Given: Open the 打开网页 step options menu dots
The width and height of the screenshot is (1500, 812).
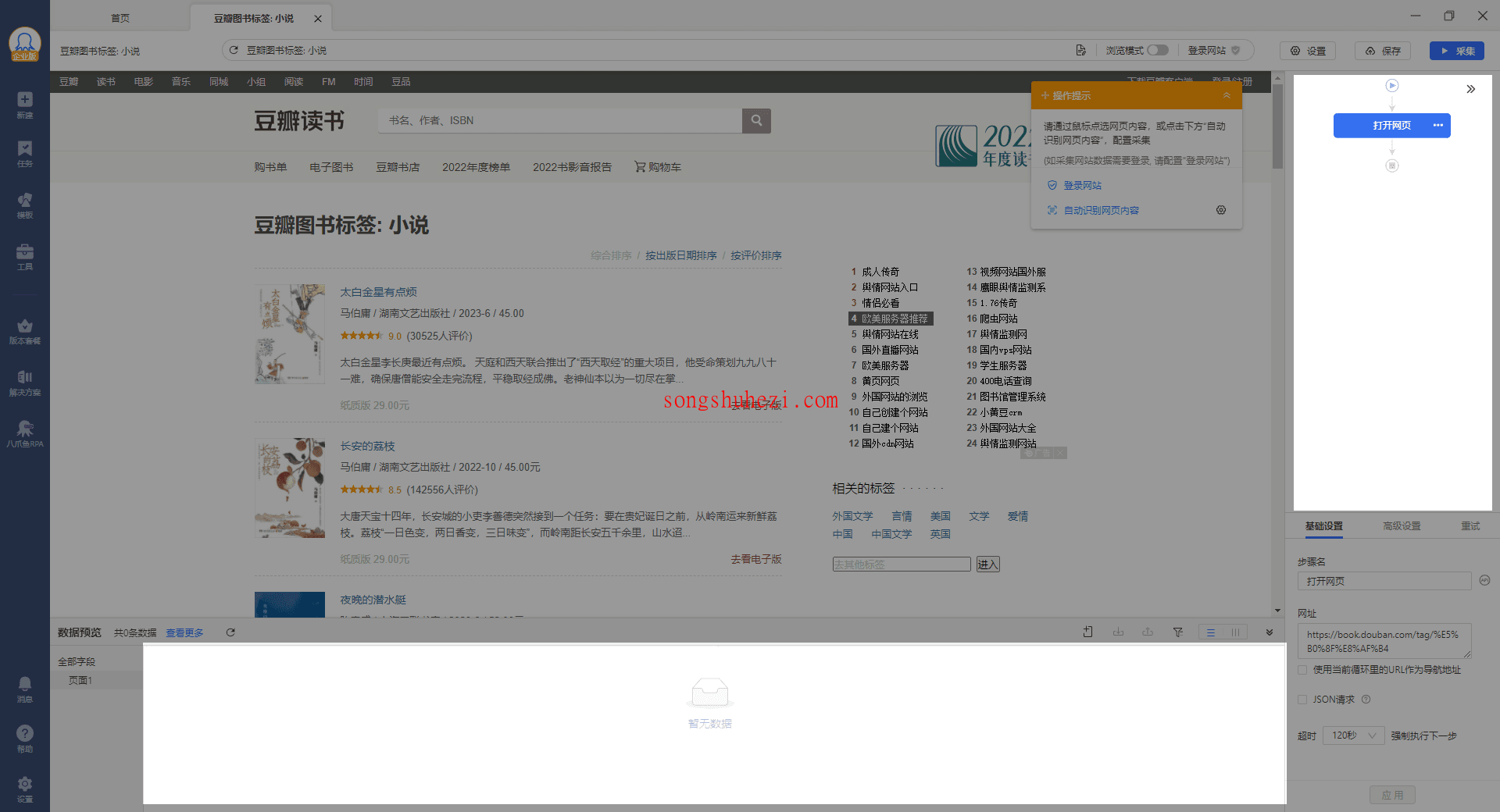Looking at the screenshot, I should coord(1437,125).
